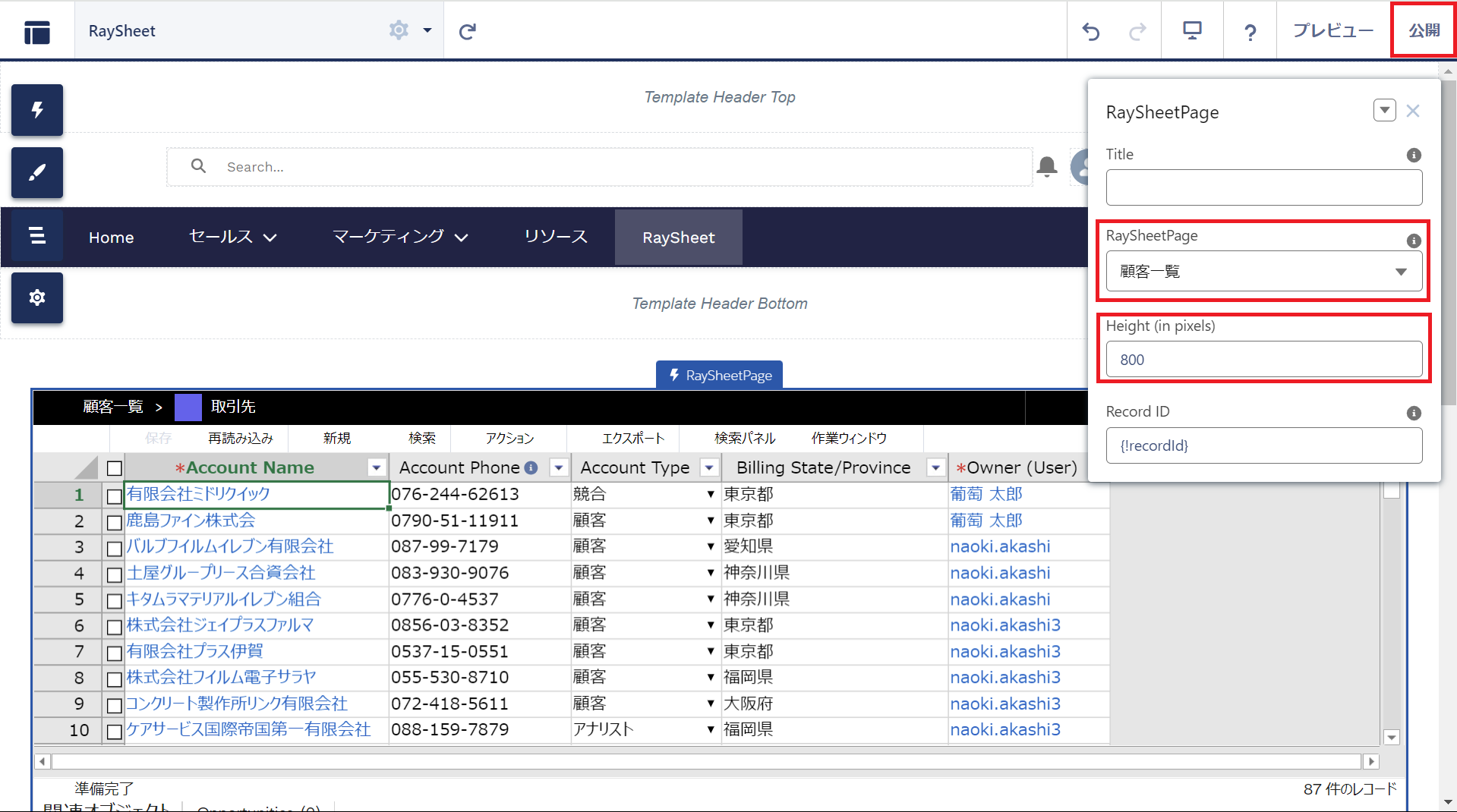Check the row 5 checkbox
Screen dimensions: 1457x812
coord(115,601)
